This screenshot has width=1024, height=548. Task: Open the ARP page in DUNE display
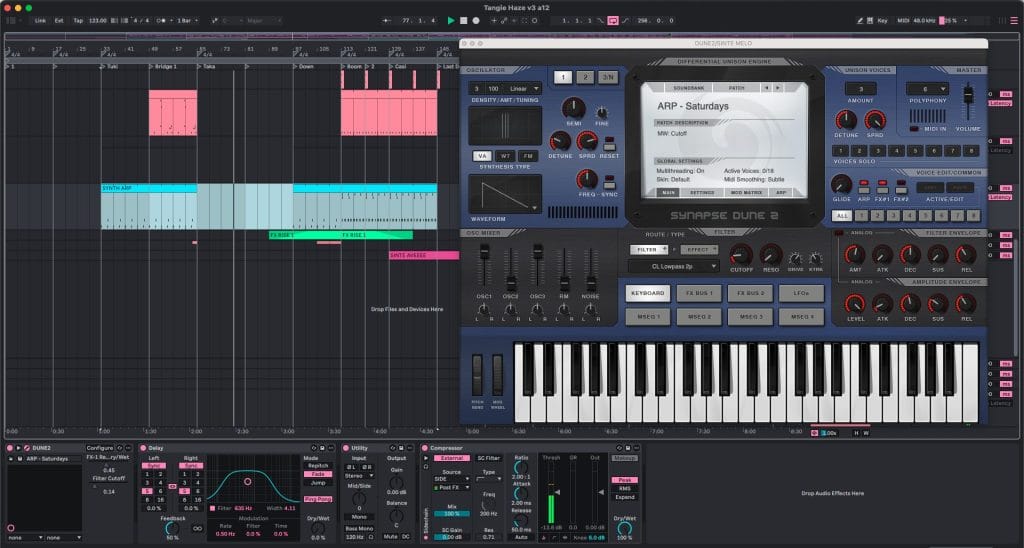[x=781, y=193]
